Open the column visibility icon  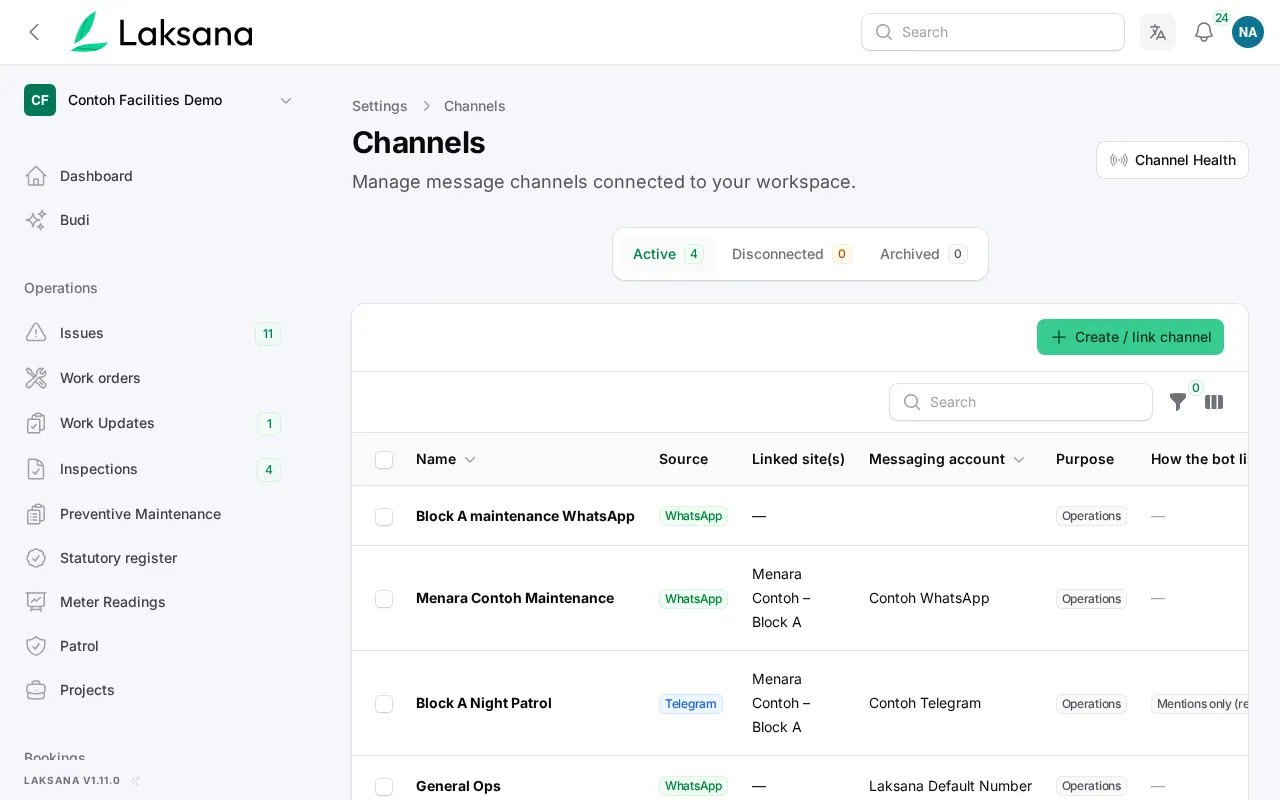pos(1214,402)
